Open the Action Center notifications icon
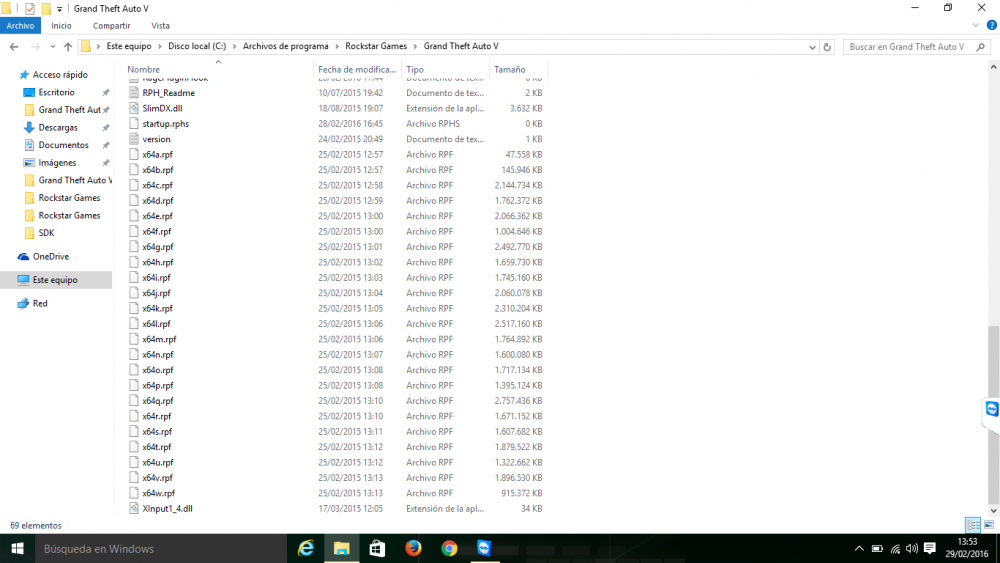The height and width of the screenshot is (563, 1000). tap(930, 548)
